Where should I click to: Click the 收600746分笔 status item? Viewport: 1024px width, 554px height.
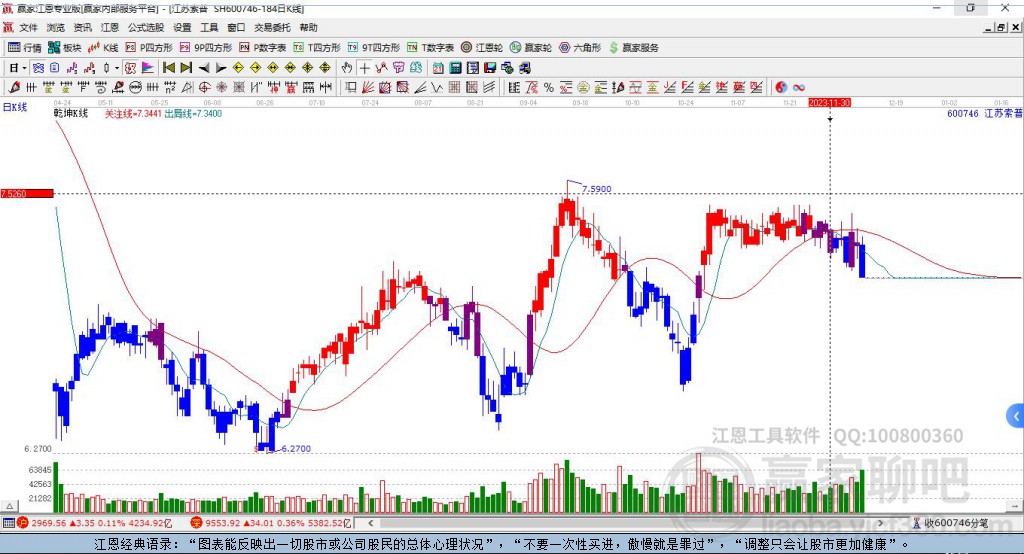click(951, 523)
